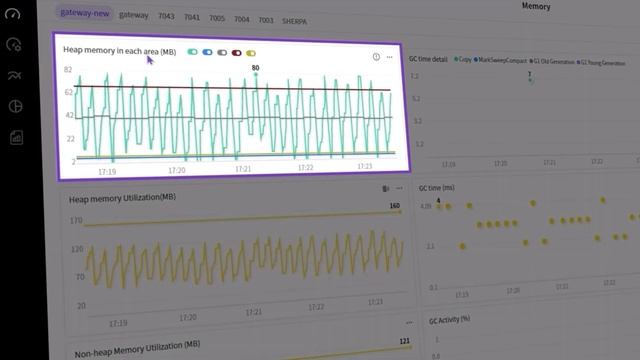Click info icon on Heap memory in each area panel
Image resolution: width=640 pixels, height=360 pixels.
point(376,57)
